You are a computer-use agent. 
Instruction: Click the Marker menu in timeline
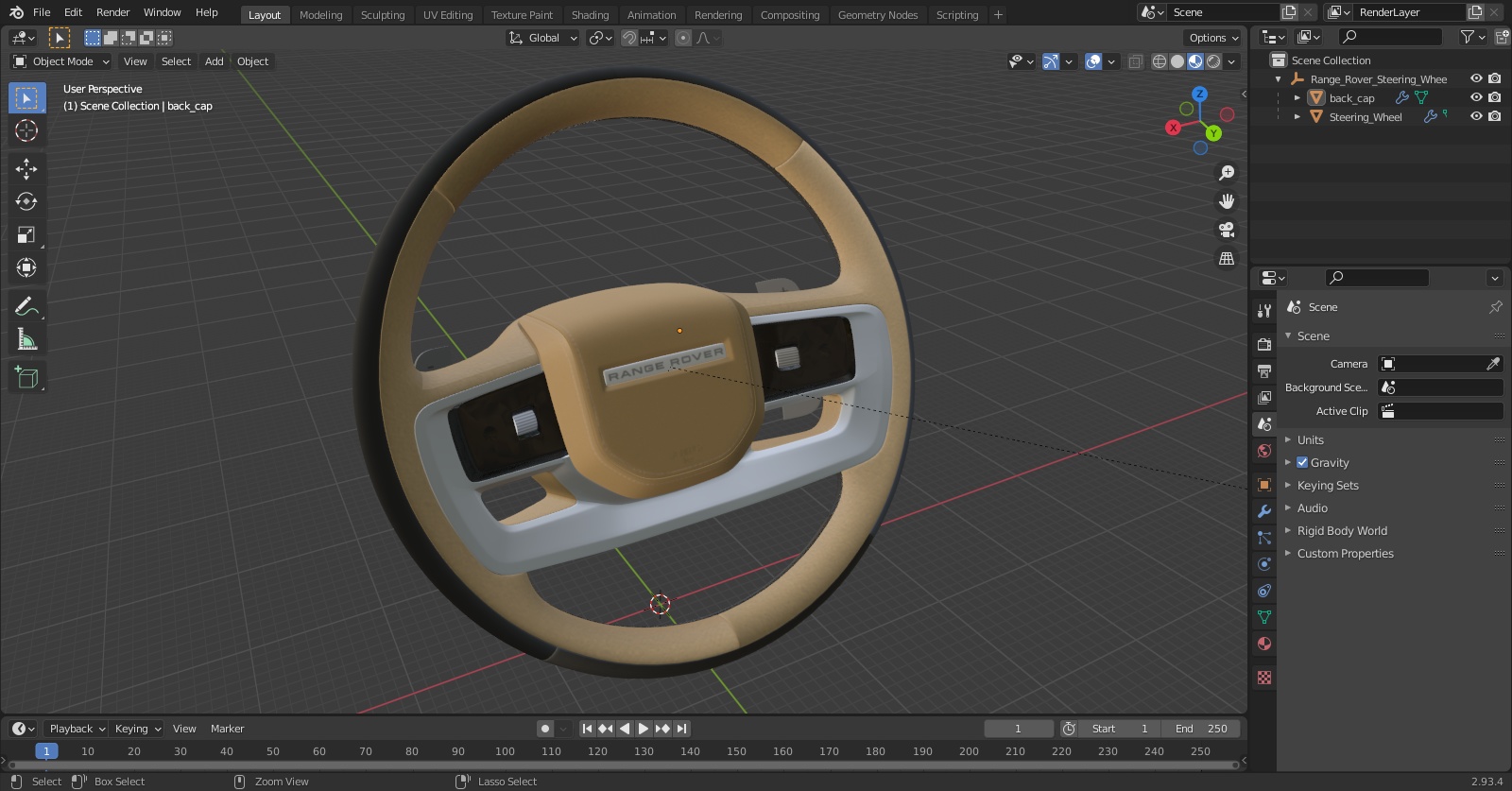[x=227, y=729]
